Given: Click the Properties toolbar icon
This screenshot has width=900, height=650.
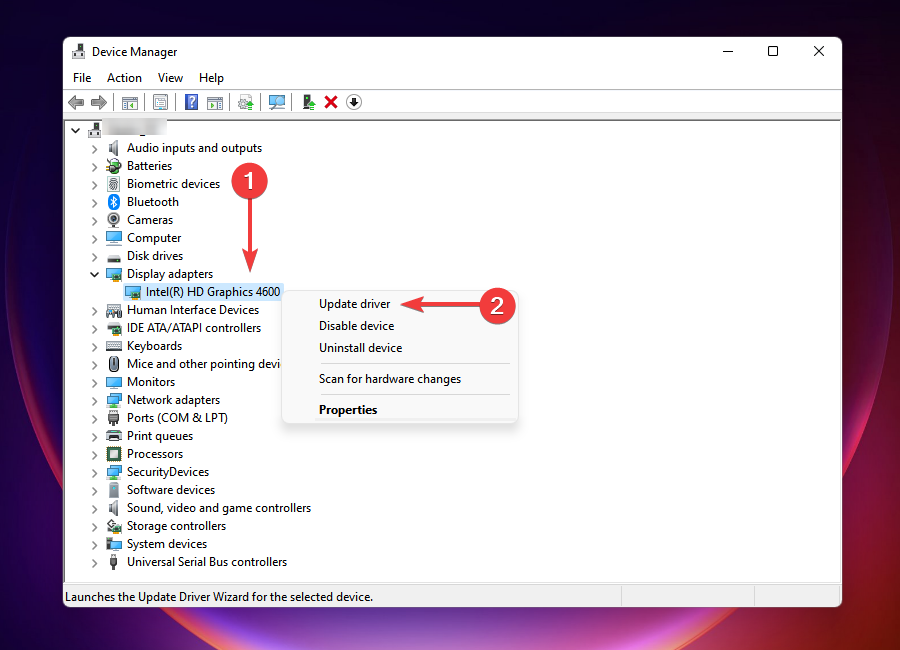Looking at the screenshot, I should pyautogui.click(x=160, y=103).
